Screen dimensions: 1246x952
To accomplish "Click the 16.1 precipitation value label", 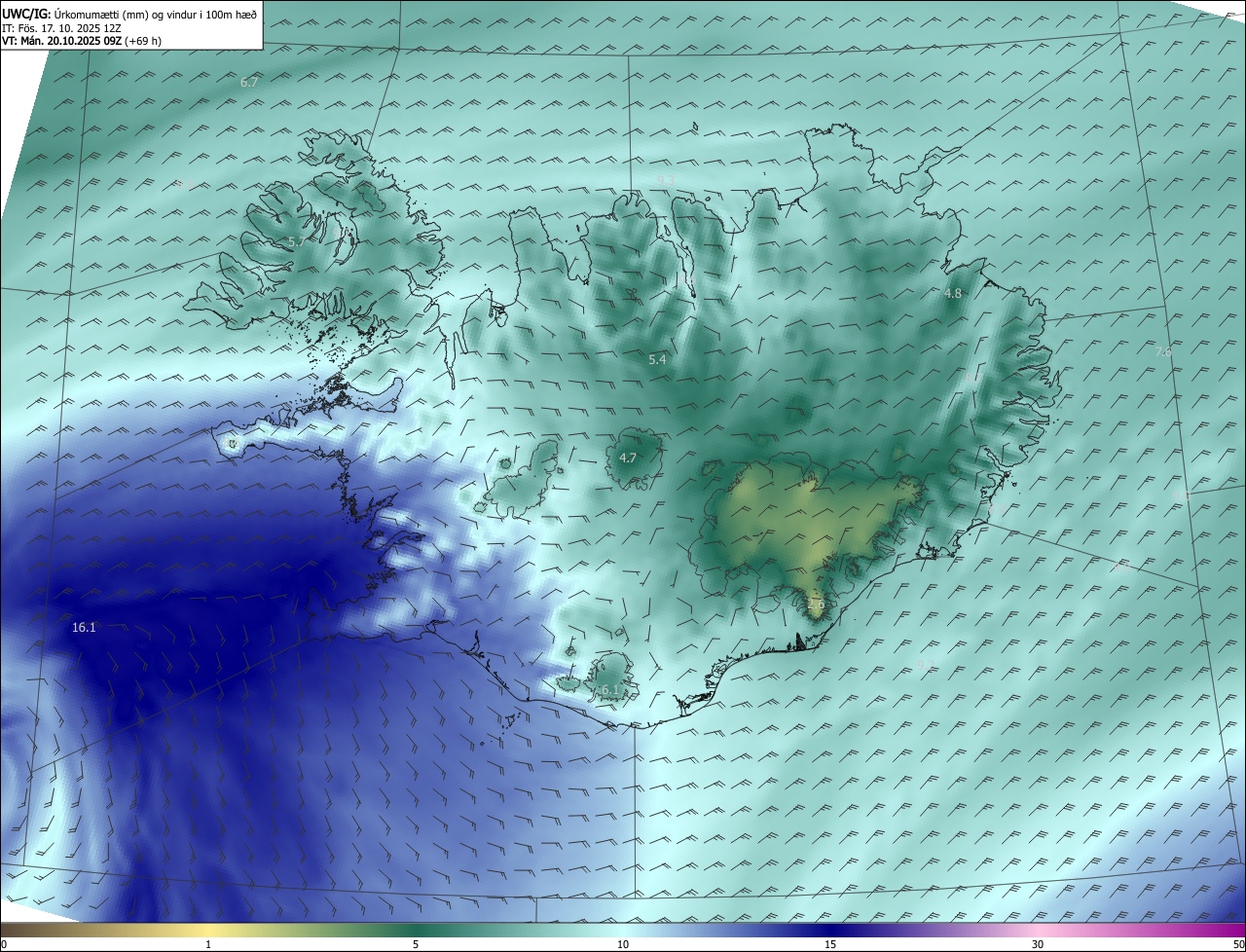I will 84,628.
